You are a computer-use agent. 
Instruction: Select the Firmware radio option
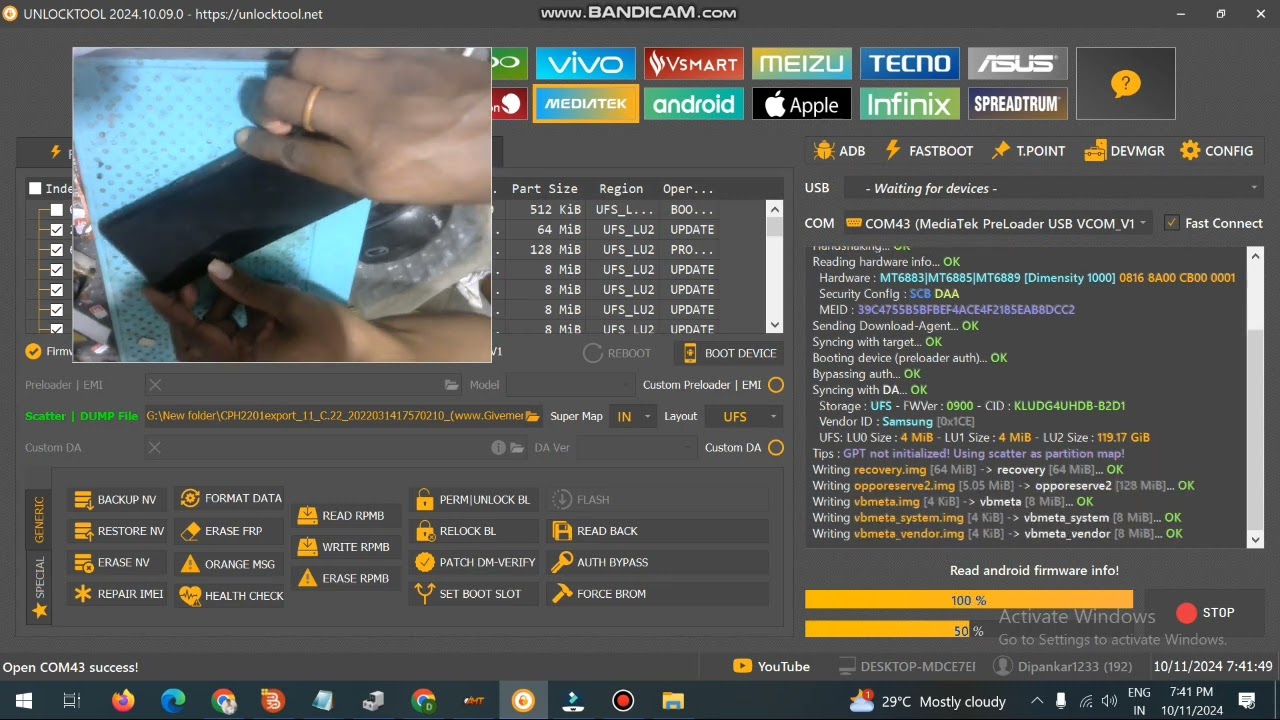[33, 351]
